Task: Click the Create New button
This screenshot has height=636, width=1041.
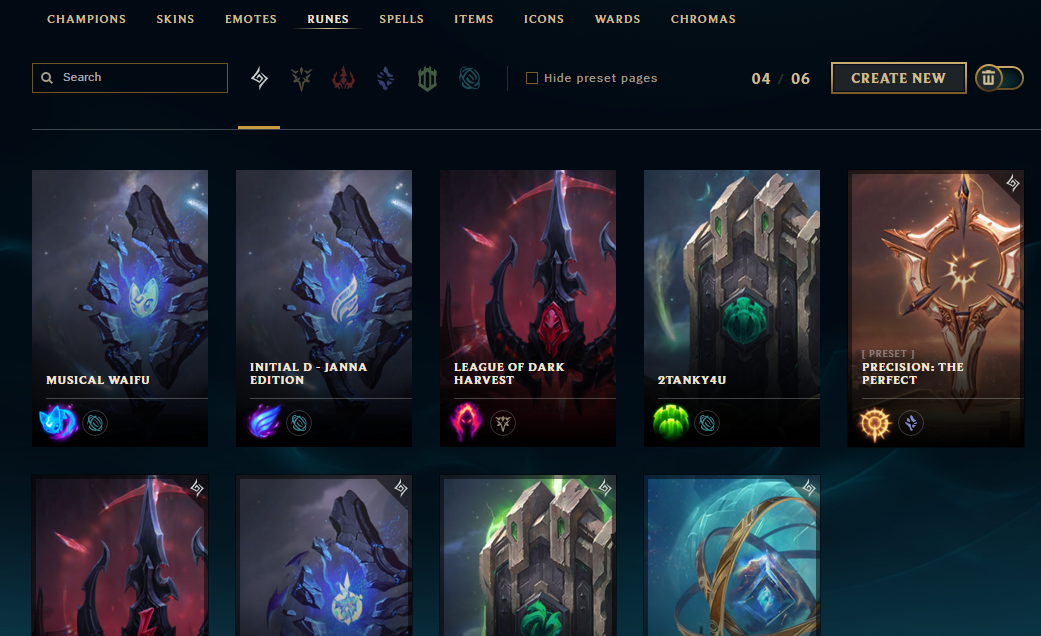Action: coord(898,78)
